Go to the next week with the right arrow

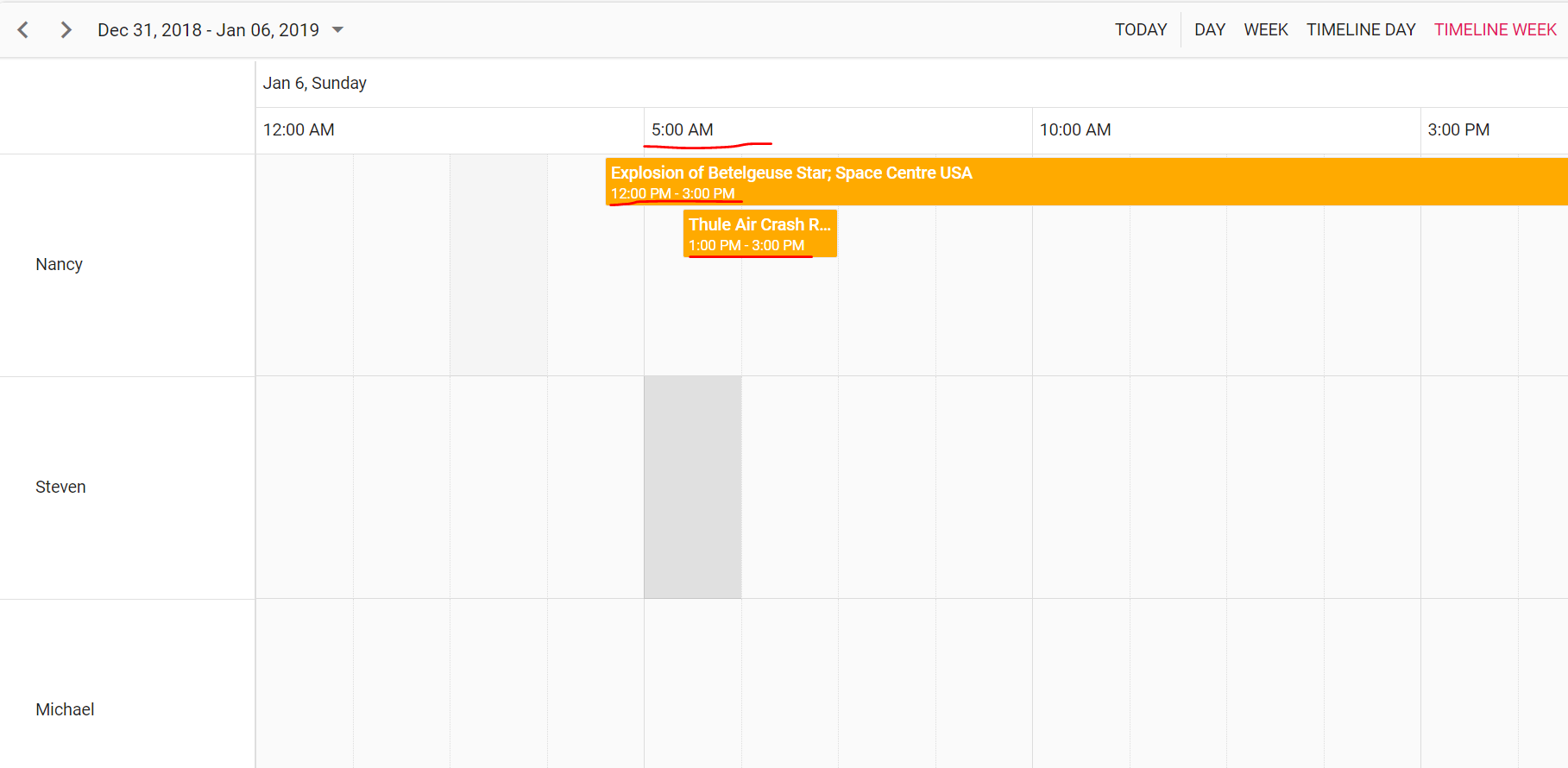click(66, 30)
